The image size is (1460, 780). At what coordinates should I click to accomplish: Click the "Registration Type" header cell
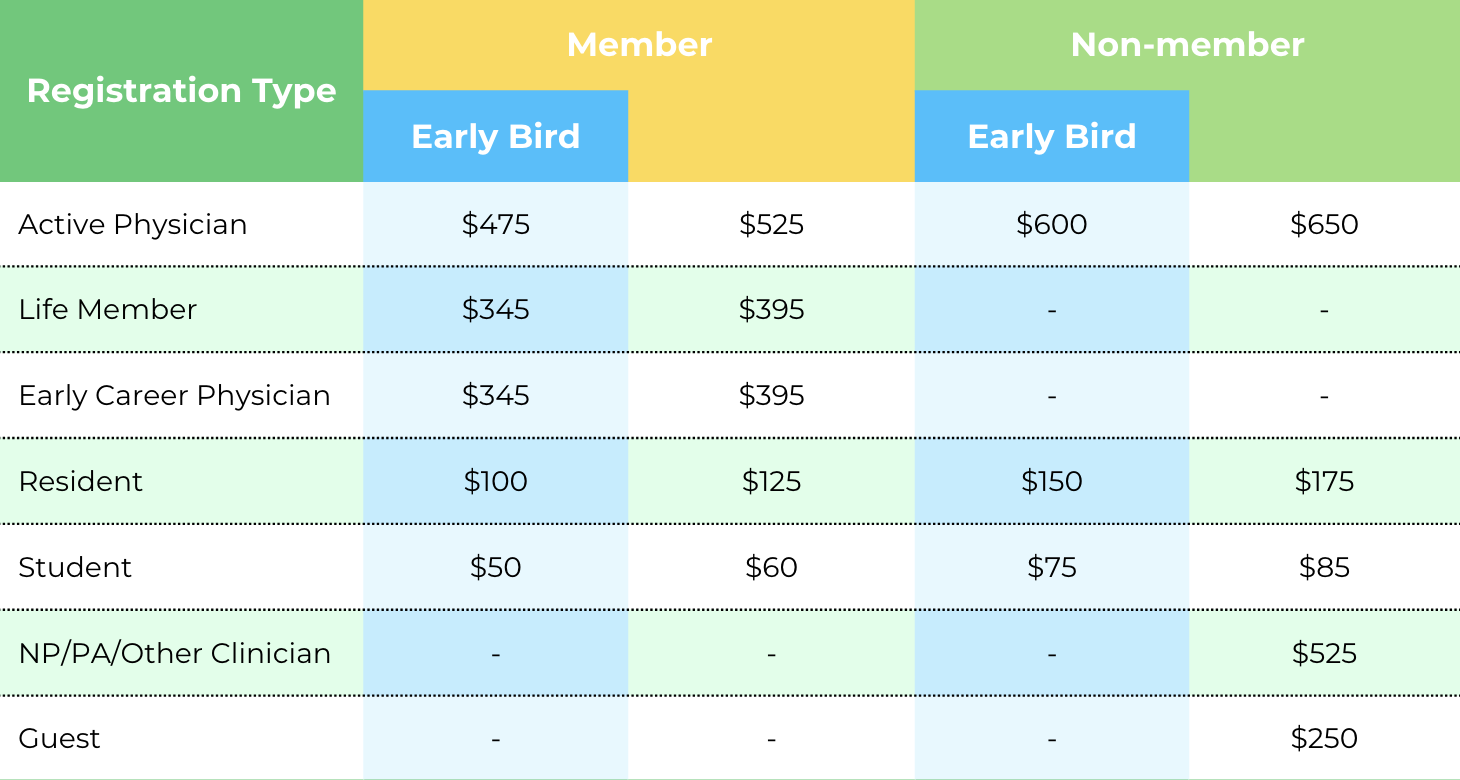coord(181,91)
